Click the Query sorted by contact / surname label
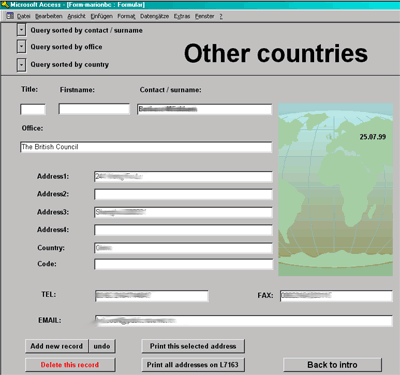 (87, 30)
